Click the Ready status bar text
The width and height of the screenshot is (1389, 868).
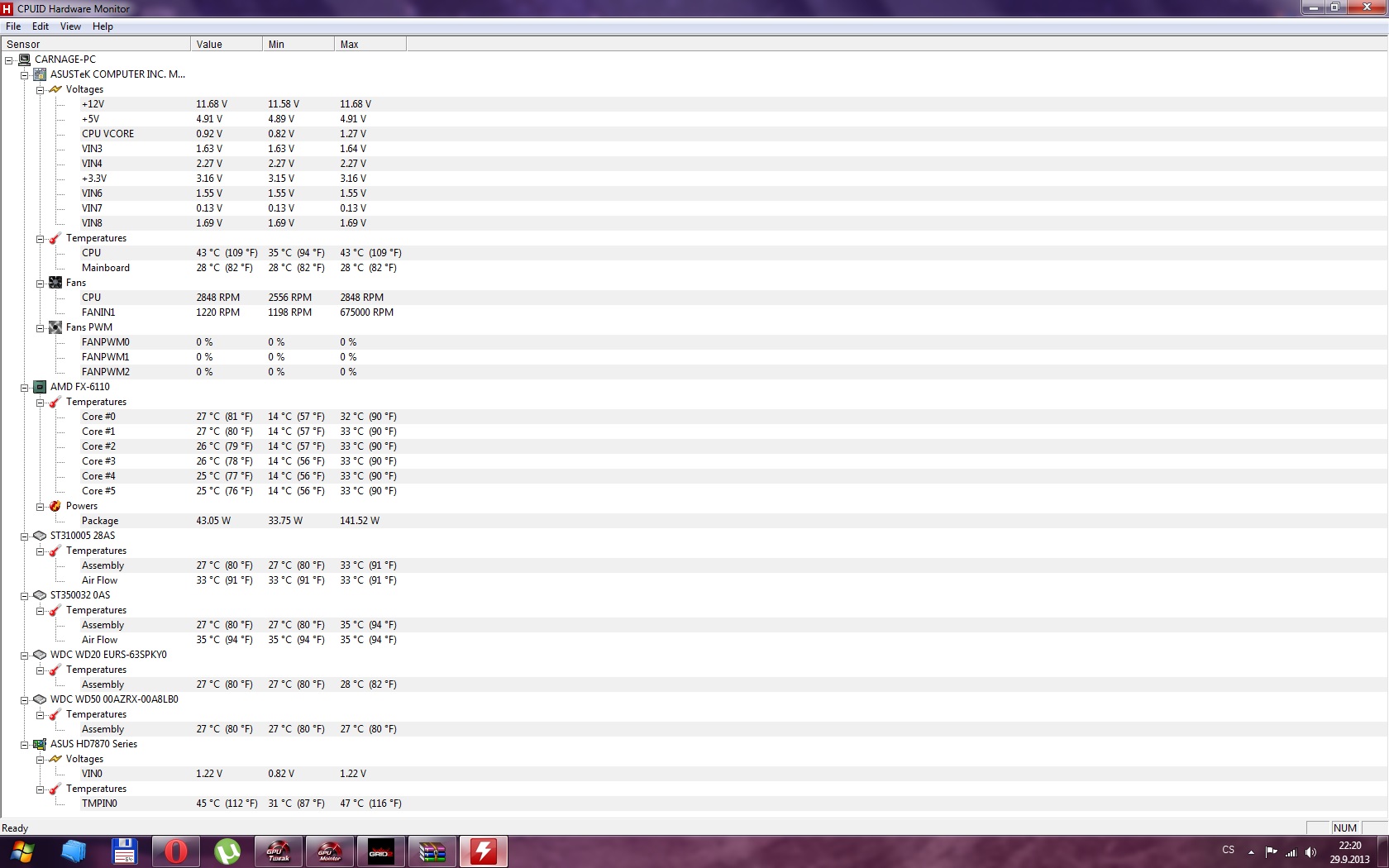15,828
